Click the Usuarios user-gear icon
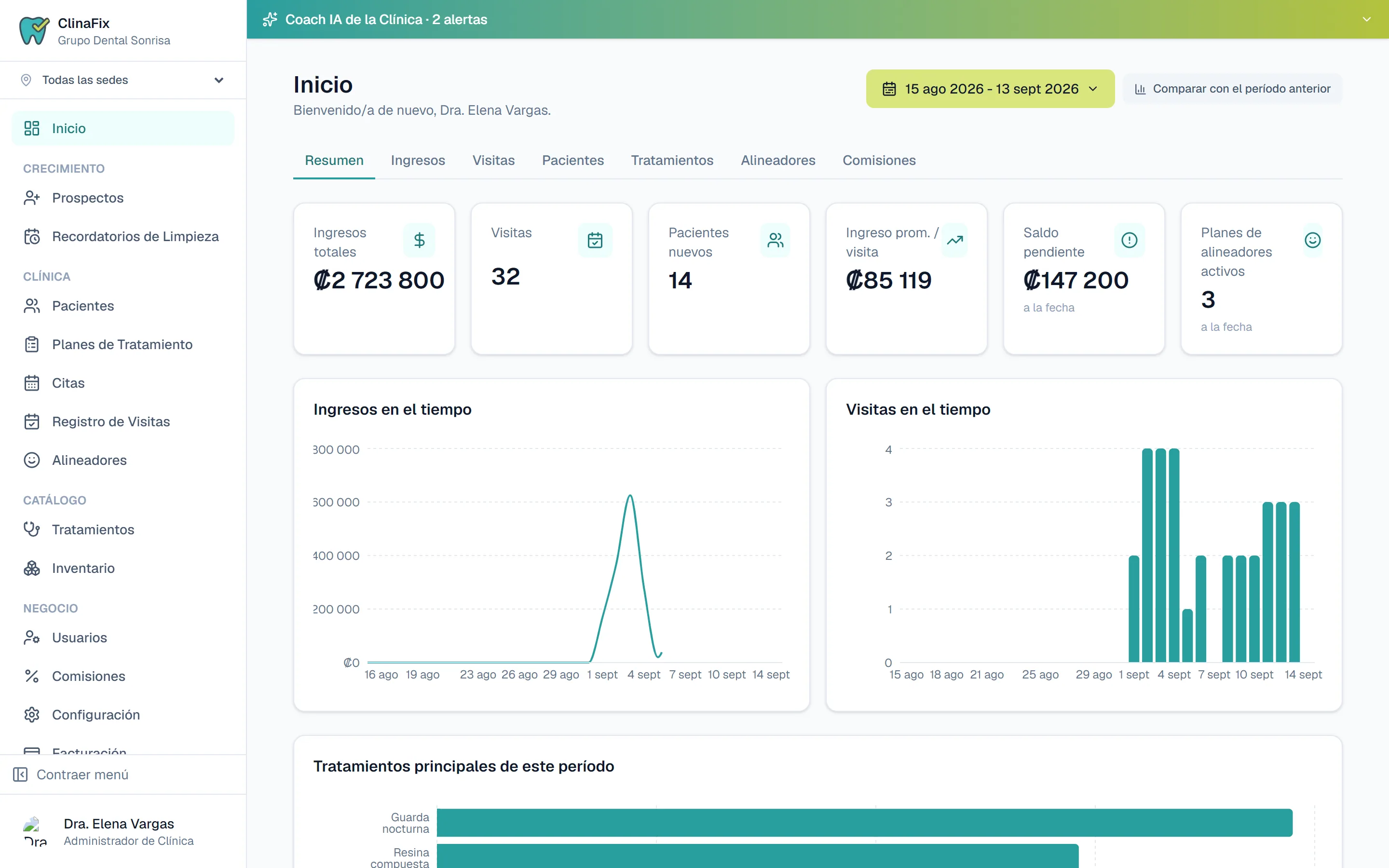 (31, 637)
